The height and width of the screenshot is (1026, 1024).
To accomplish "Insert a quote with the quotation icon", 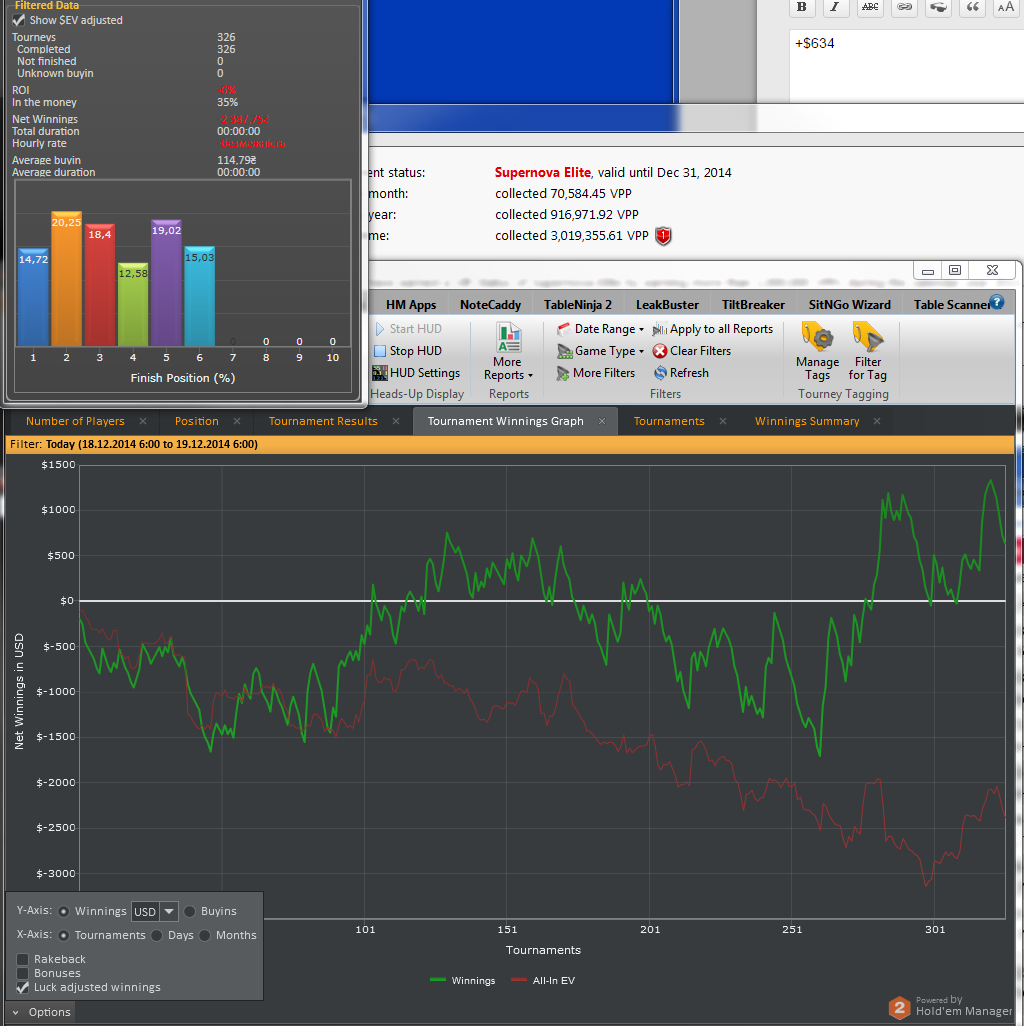I will coord(973,7).
